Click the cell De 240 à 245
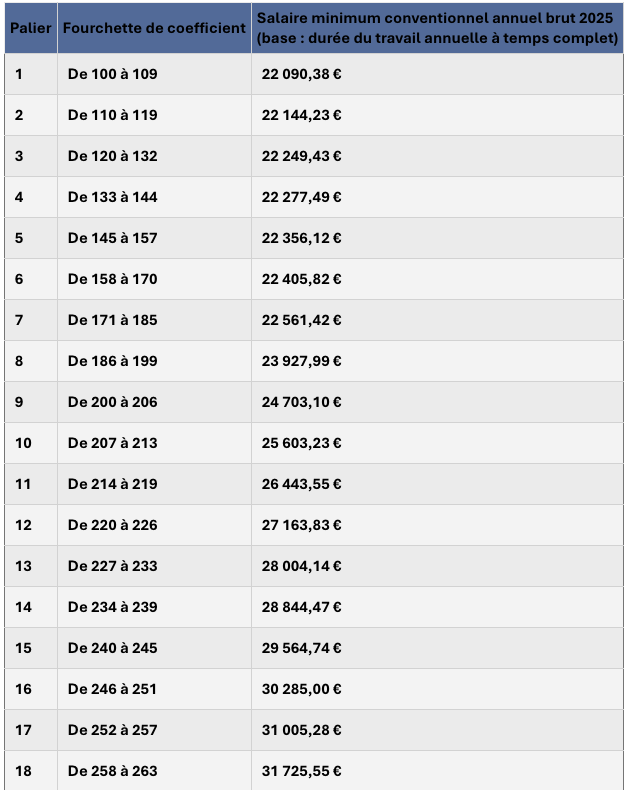The image size is (629, 790). [113, 648]
